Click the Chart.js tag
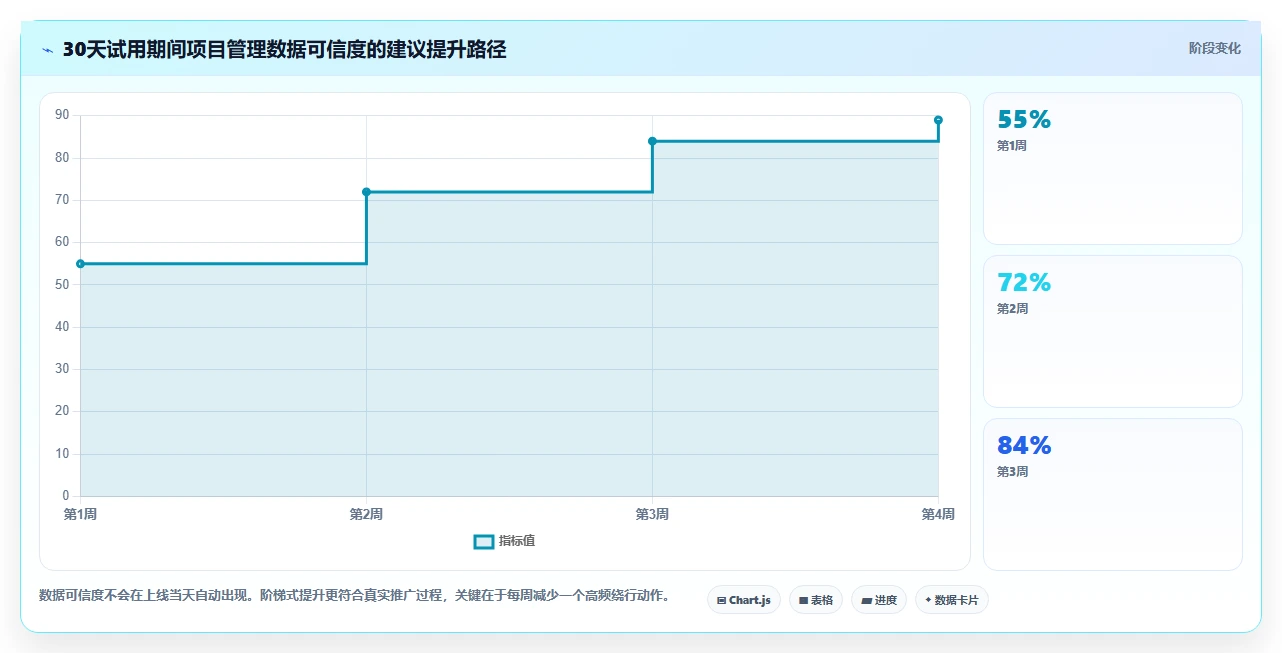Viewport: 1282px width, 653px height. [744, 600]
